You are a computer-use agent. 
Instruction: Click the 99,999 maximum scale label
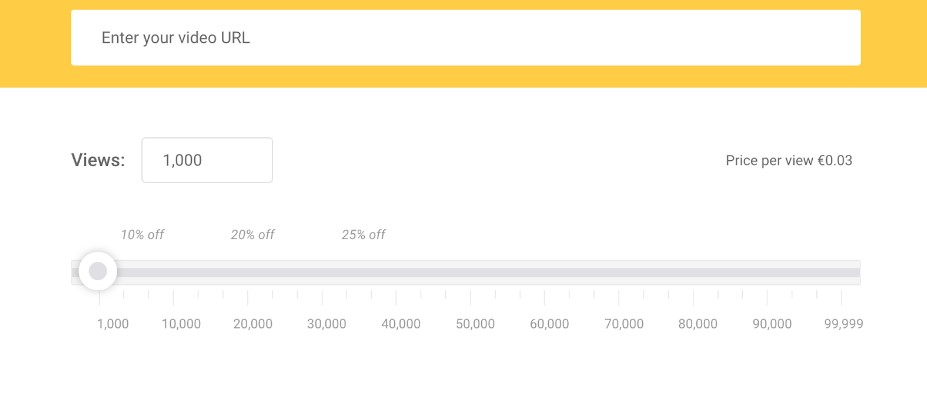(843, 324)
